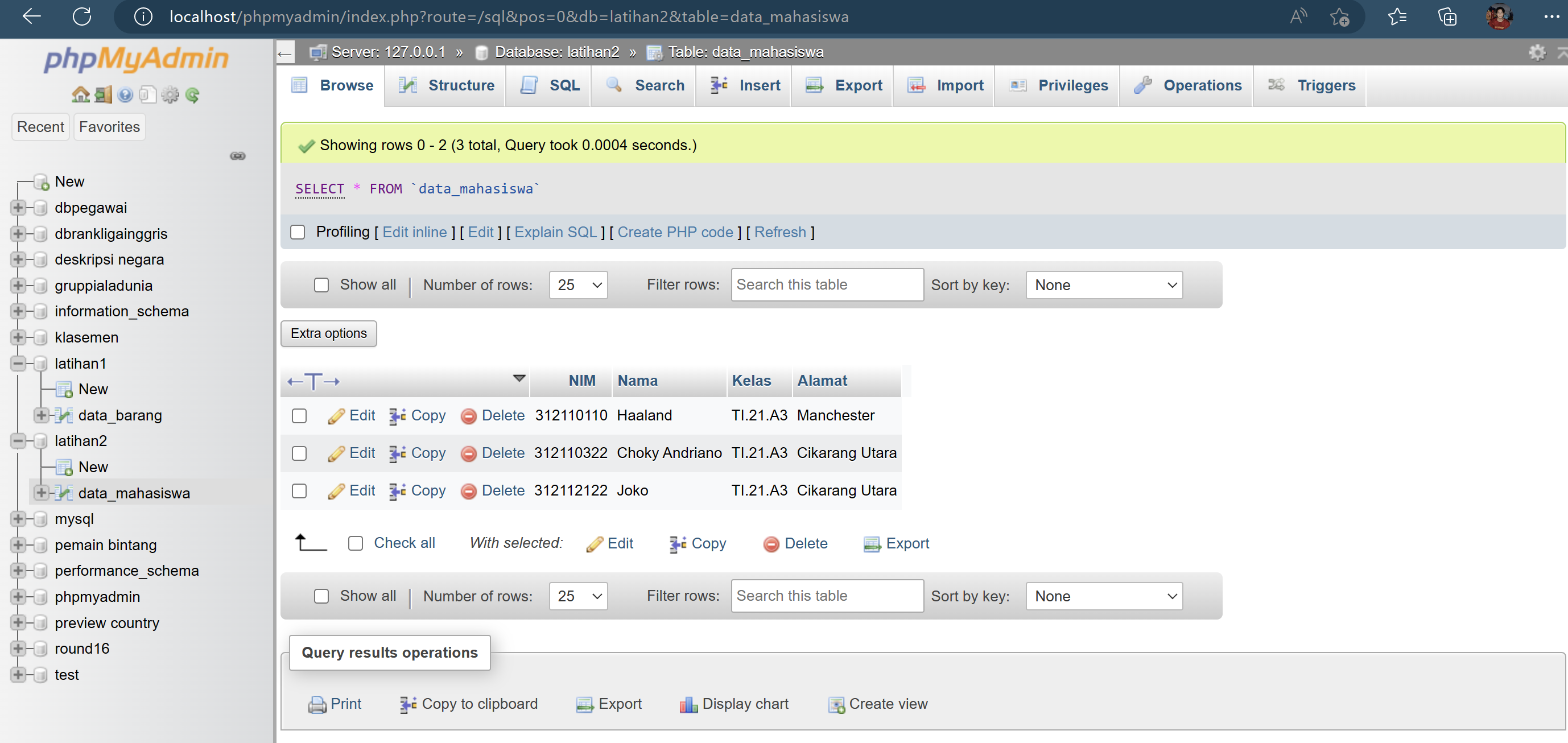Click the Display chart icon
Image resolution: width=1568 pixels, height=743 pixels.
coord(688,704)
